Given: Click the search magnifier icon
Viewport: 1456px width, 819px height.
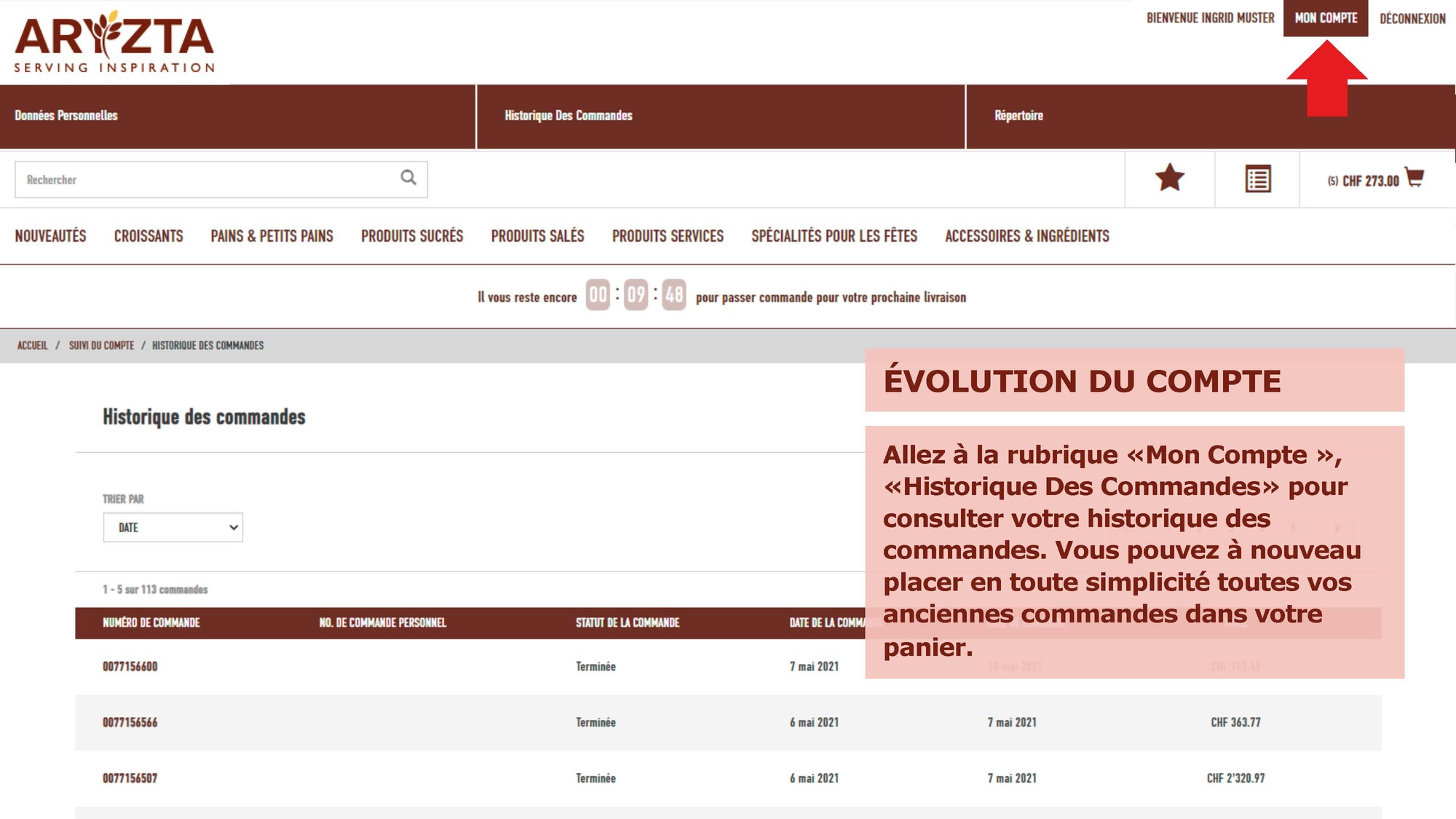Looking at the screenshot, I should [x=408, y=178].
